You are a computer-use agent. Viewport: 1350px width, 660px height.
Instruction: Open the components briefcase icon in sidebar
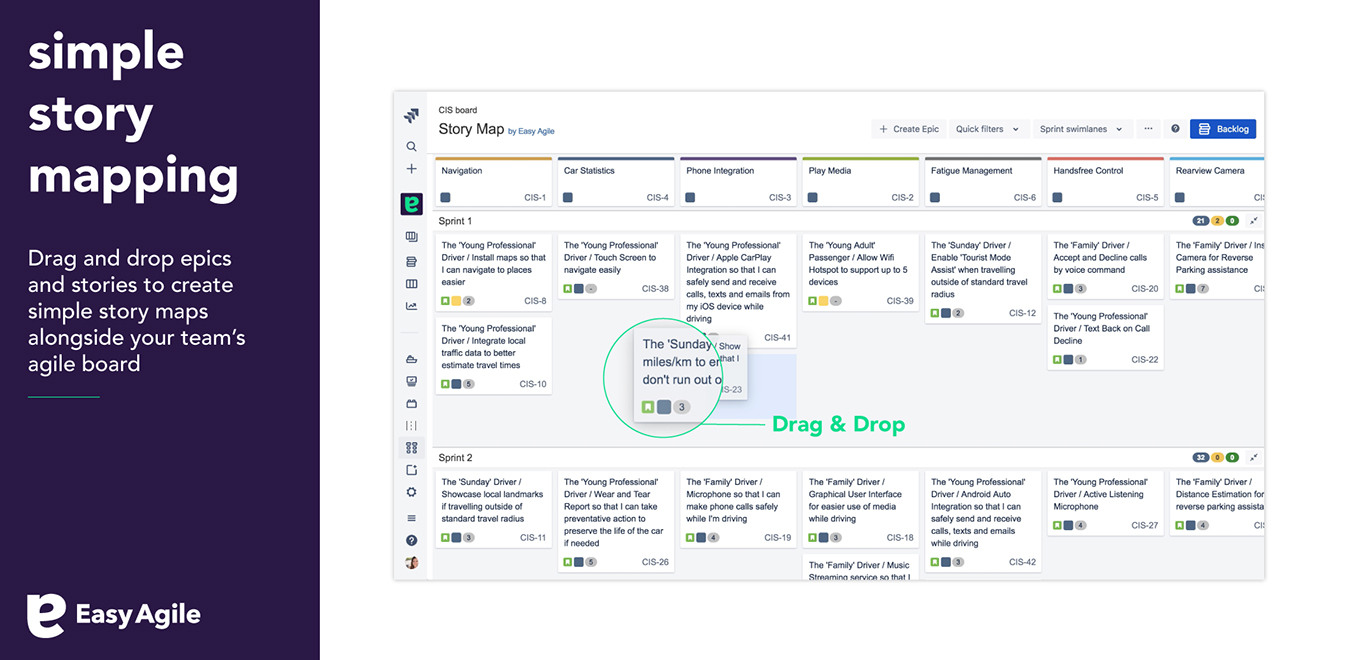tap(411, 404)
